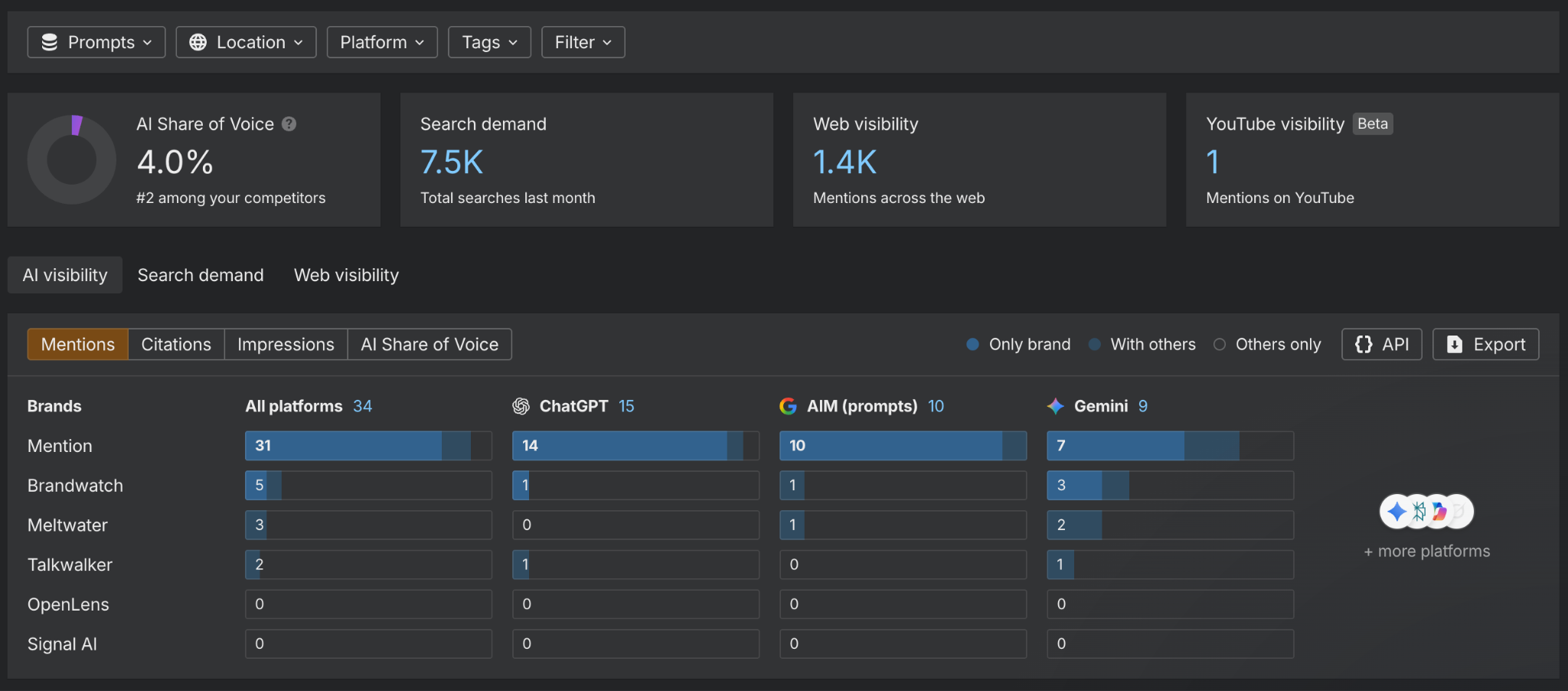
Task: Click the Gemini column total 9
Action: (1143, 406)
